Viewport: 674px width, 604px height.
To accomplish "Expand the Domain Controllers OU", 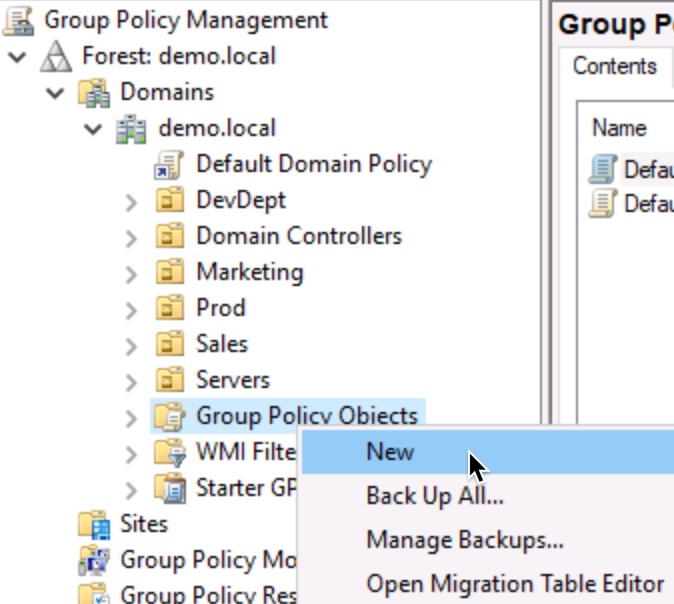I will [x=131, y=239].
